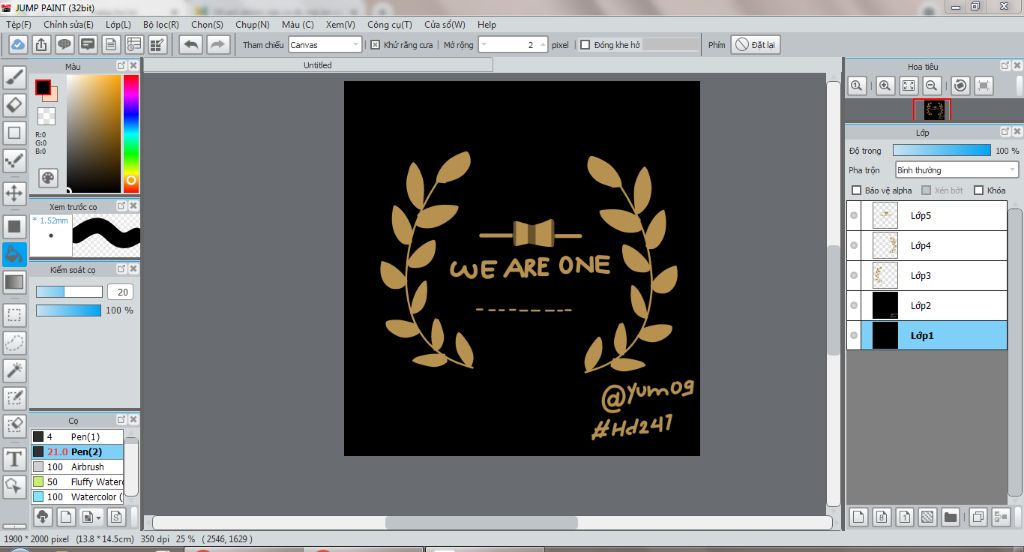Image resolution: width=1024 pixels, height=552 pixels.
Task: Undock the Hoa tiêu navigator panel
Action: (1005, 65)
